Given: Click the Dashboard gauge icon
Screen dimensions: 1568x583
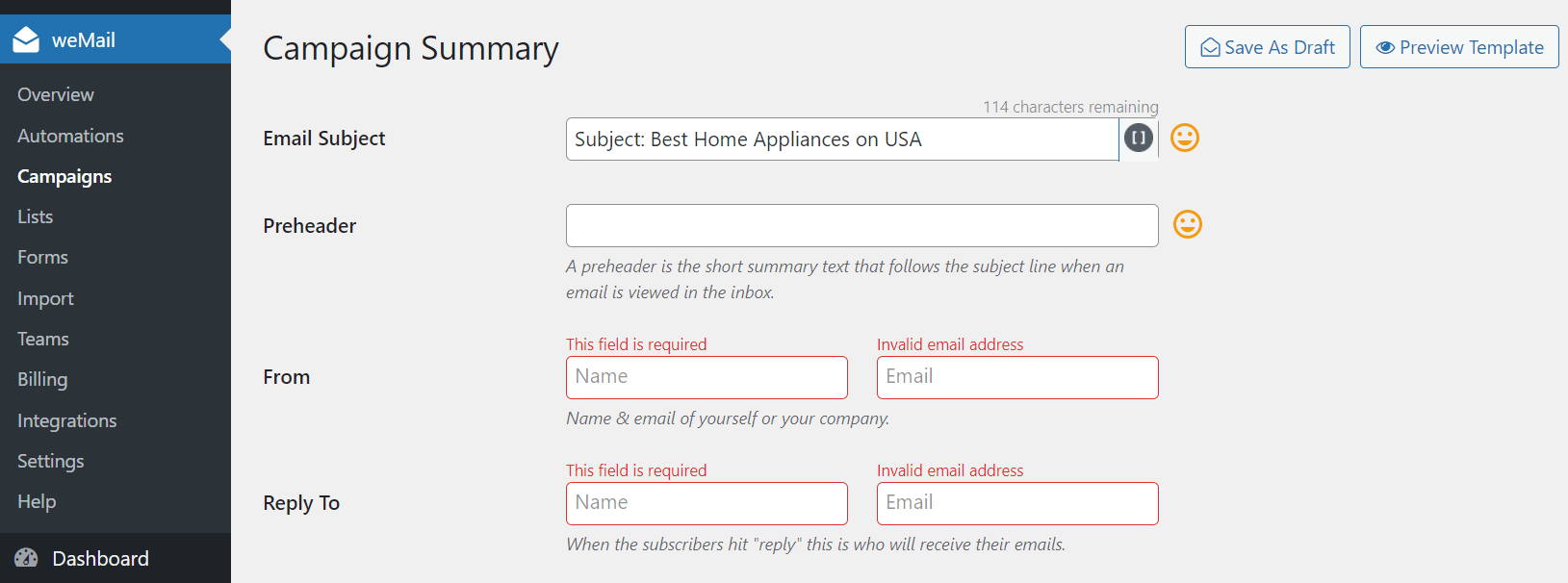Looking at the screenshot, I should [26, 557].
